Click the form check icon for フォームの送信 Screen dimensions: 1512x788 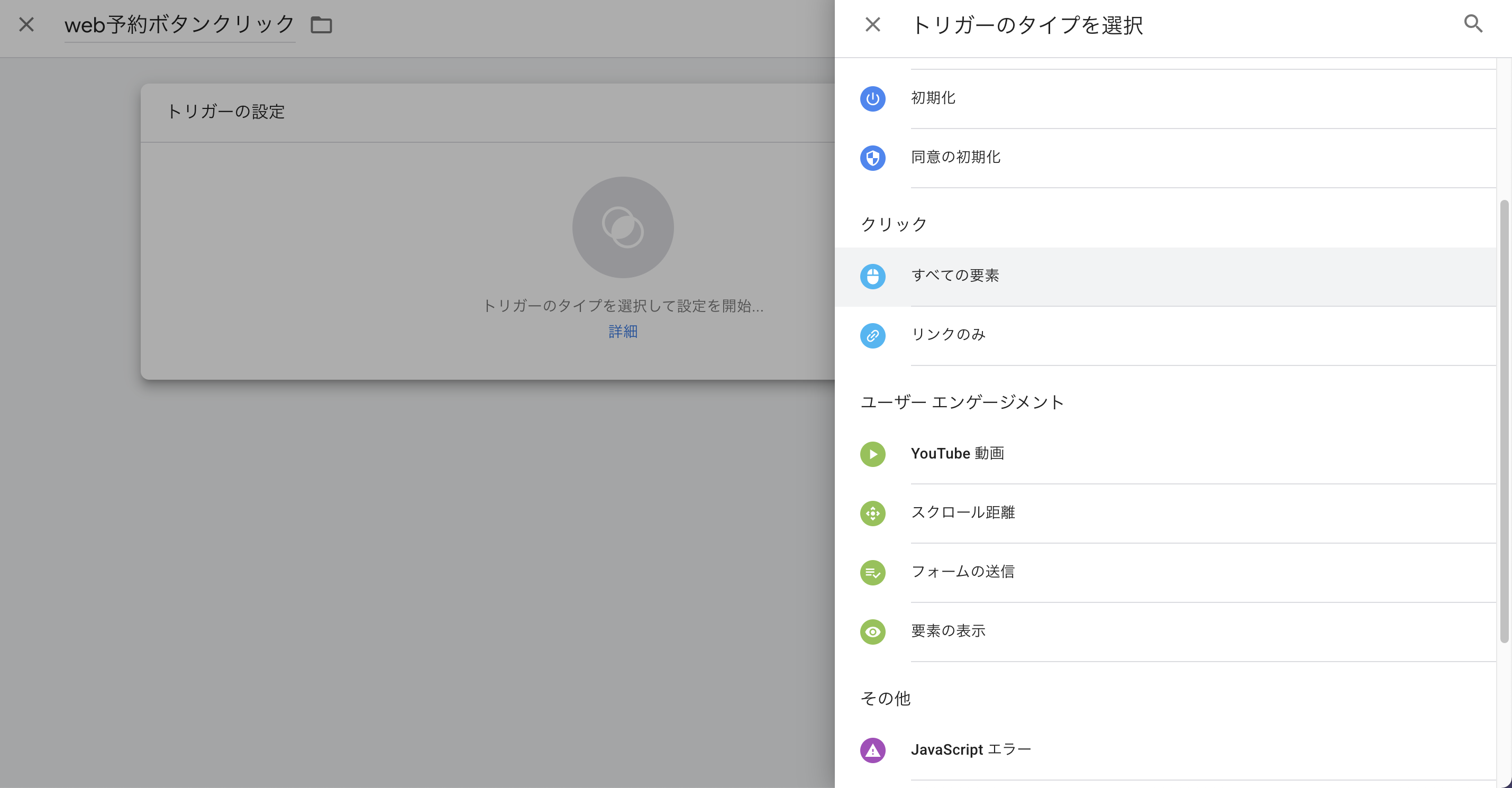(x=872, y=573)
